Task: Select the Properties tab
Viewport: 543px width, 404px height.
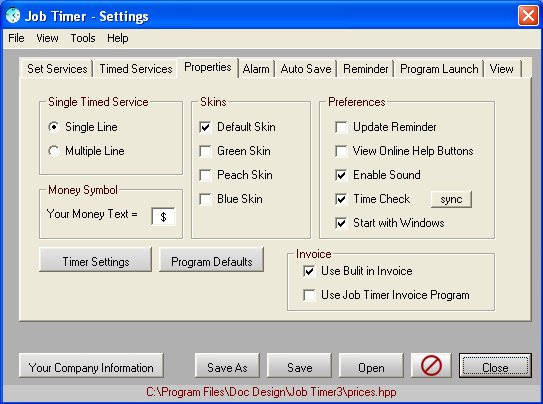Action: pyautogui.click(x=208, y=67)
